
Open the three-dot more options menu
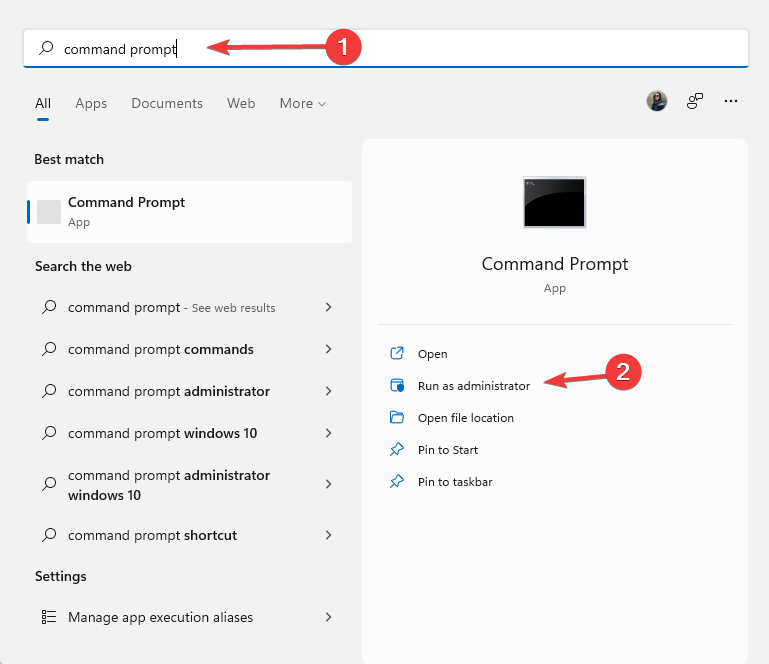(x=731, y=101)
